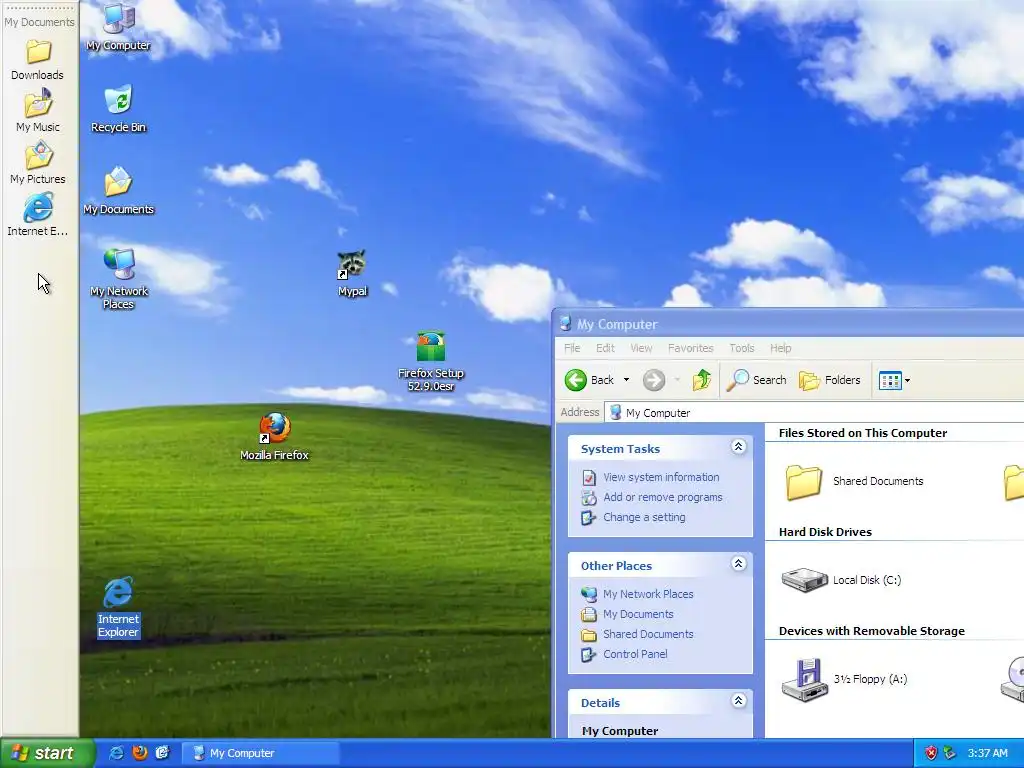Screen dimensions: 1024x768
Task: Open the Favorites menu in My Computer
Action: [691, 348]
